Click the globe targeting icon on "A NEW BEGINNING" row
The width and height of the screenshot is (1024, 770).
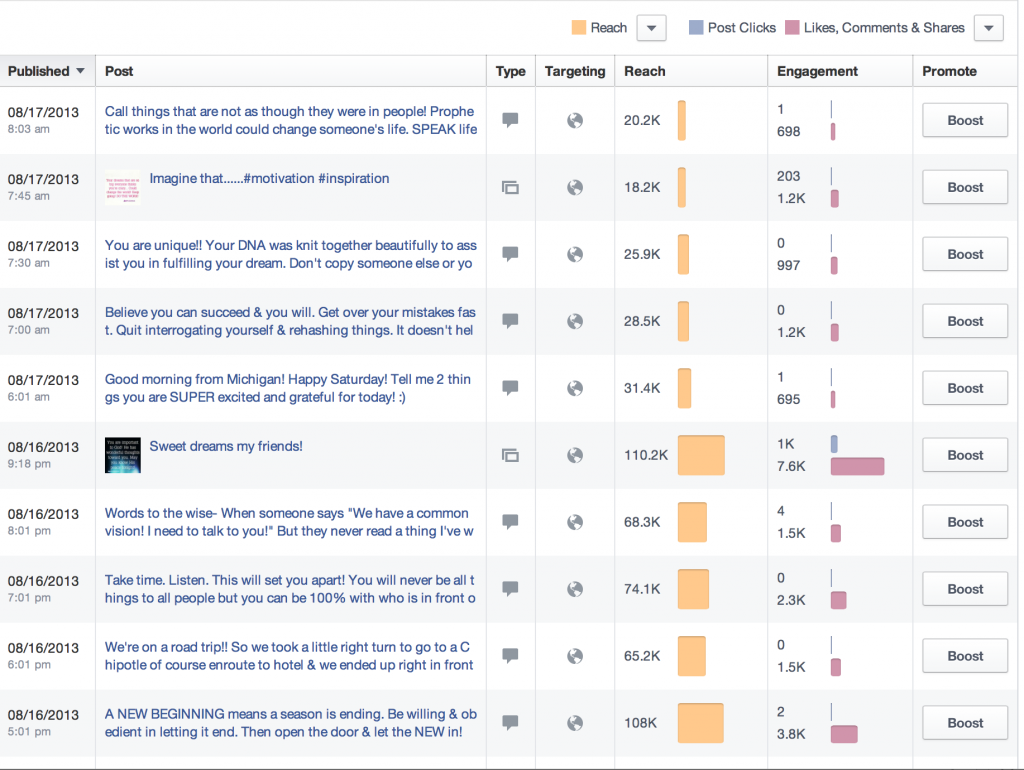(x=574, y=723)
